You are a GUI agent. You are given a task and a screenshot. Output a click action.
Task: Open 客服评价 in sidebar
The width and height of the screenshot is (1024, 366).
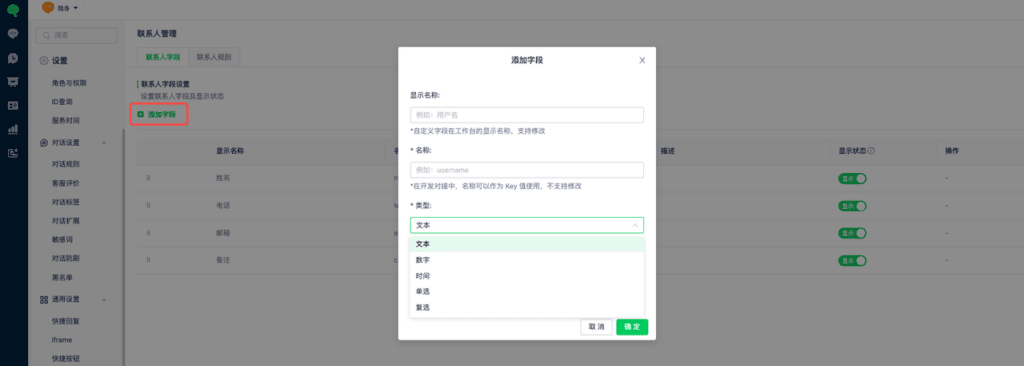[x=65, y=183]
